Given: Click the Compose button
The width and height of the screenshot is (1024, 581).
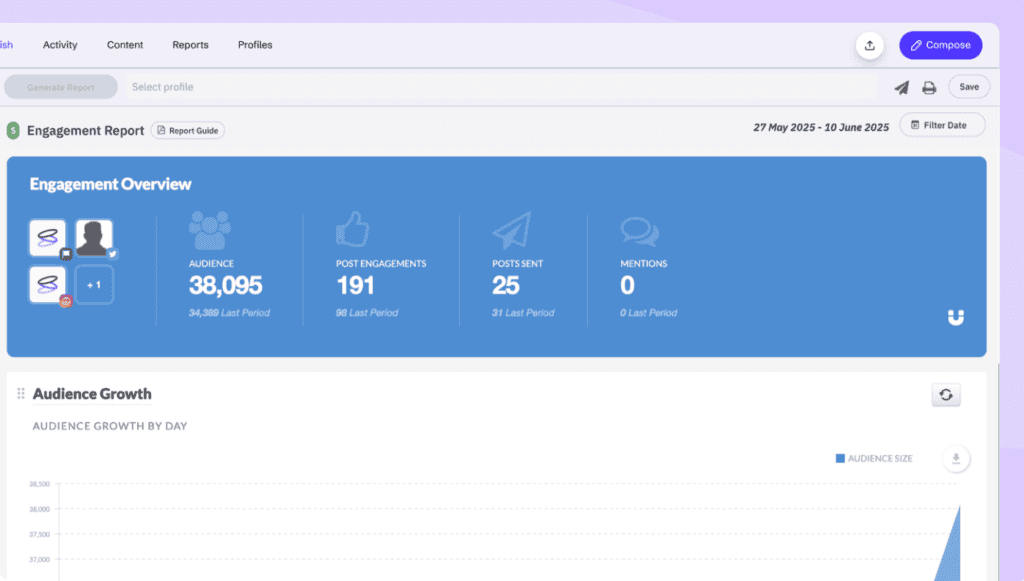Looking at the screenshot, I should pos(940,45).
